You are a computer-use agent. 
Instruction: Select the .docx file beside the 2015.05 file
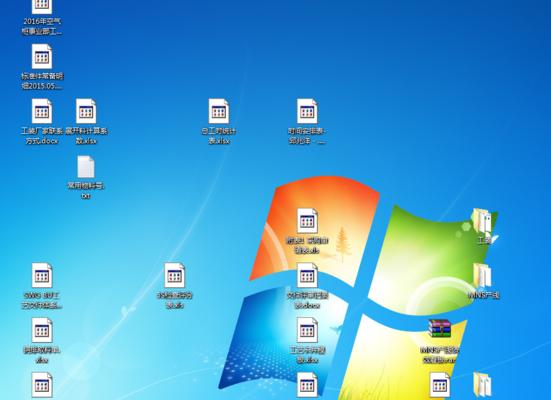point(42,121)
